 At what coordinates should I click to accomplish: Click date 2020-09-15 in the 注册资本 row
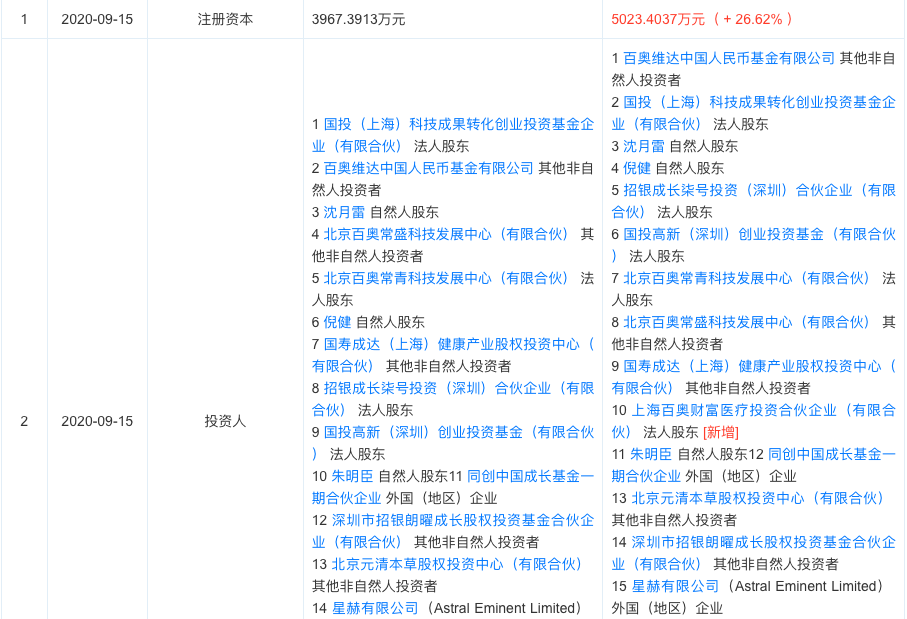click(x=97, y=19)
